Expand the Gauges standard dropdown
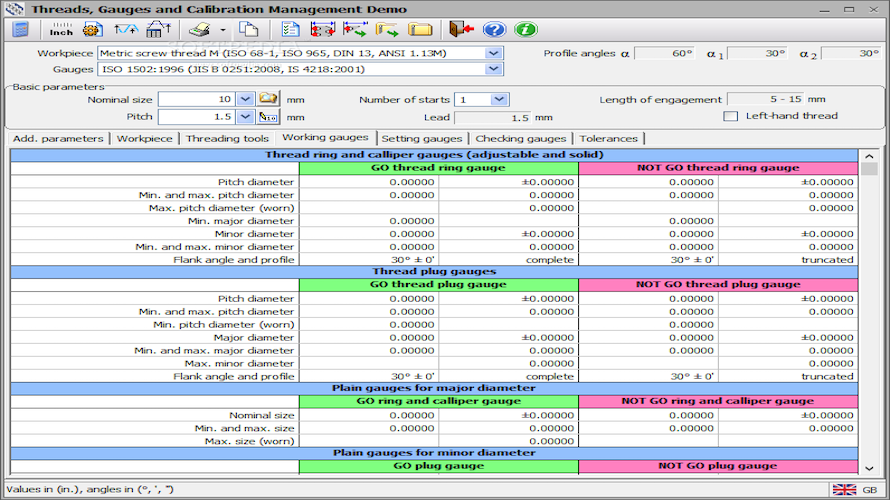 pyautogui.click(x=494, y=69)
